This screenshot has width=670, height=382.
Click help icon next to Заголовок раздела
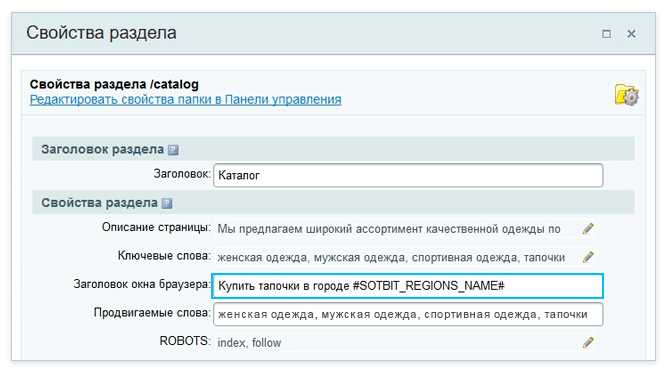click(173, 150)
